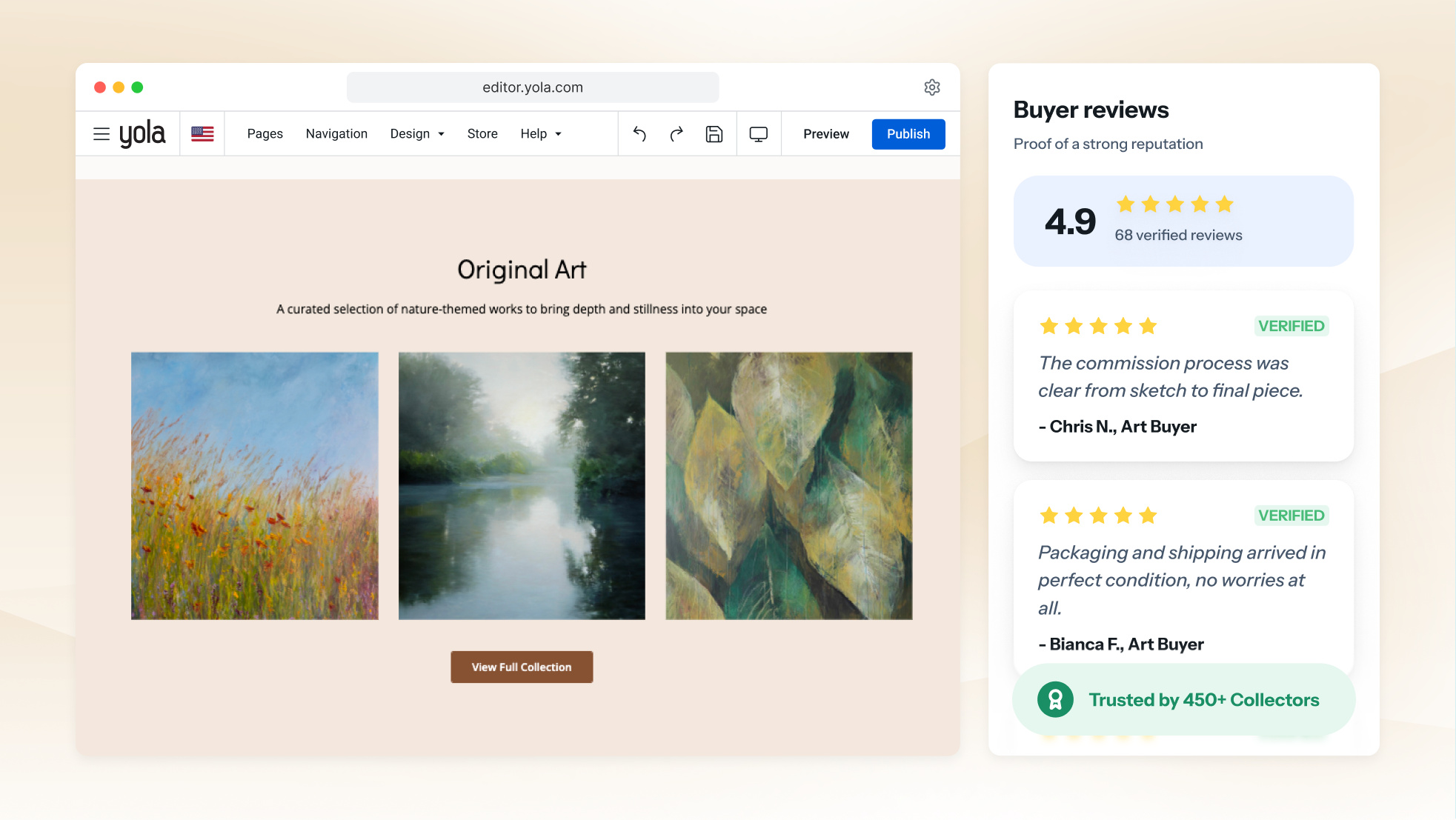This screenshot has height=820, width=1456.
Task: Click the commission process review quote
Action: click(x=1171, y=376)
